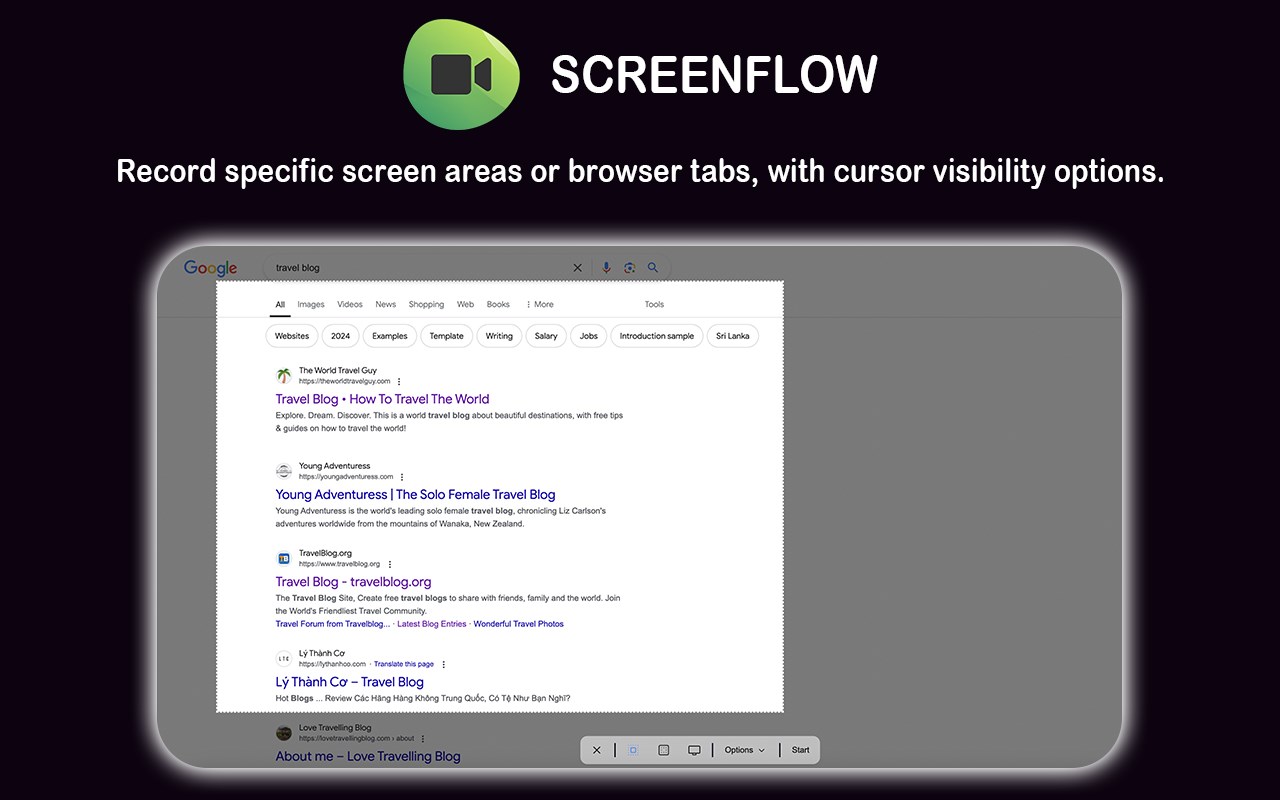This screenshot has width=1280, height=800.
Task: Switch to the News tab
Action: (386, 305)
